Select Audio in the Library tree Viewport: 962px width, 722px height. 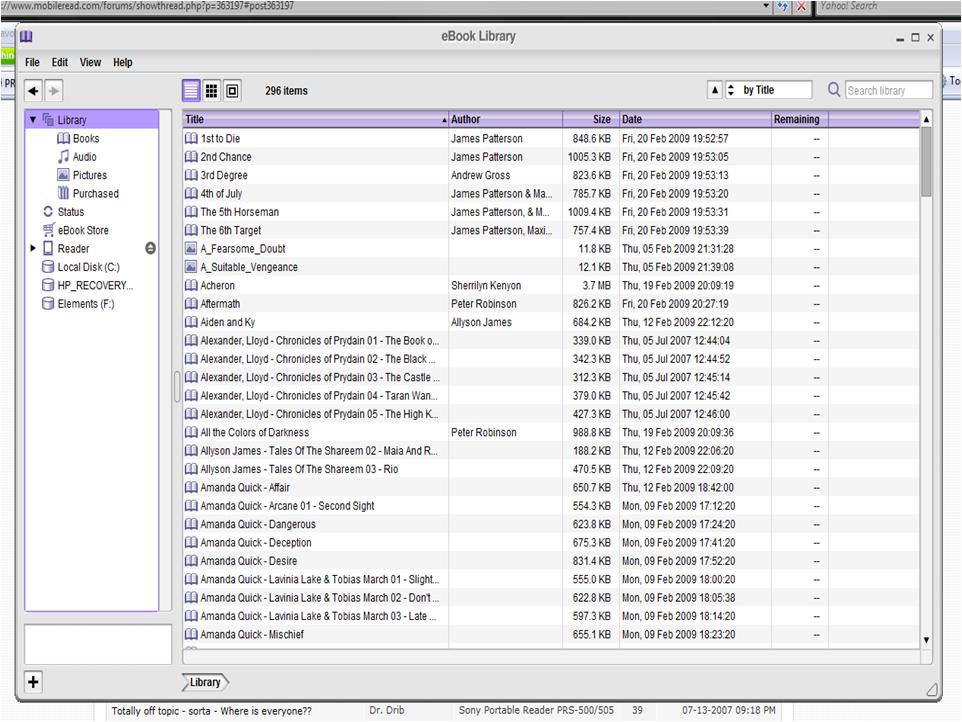pos(84,157)
